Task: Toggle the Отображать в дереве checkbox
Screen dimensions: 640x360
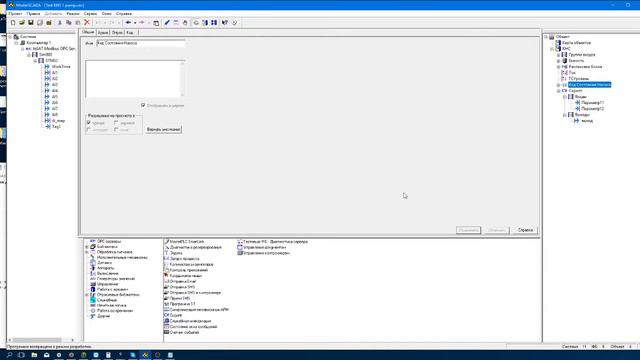Action: (143, 105)
